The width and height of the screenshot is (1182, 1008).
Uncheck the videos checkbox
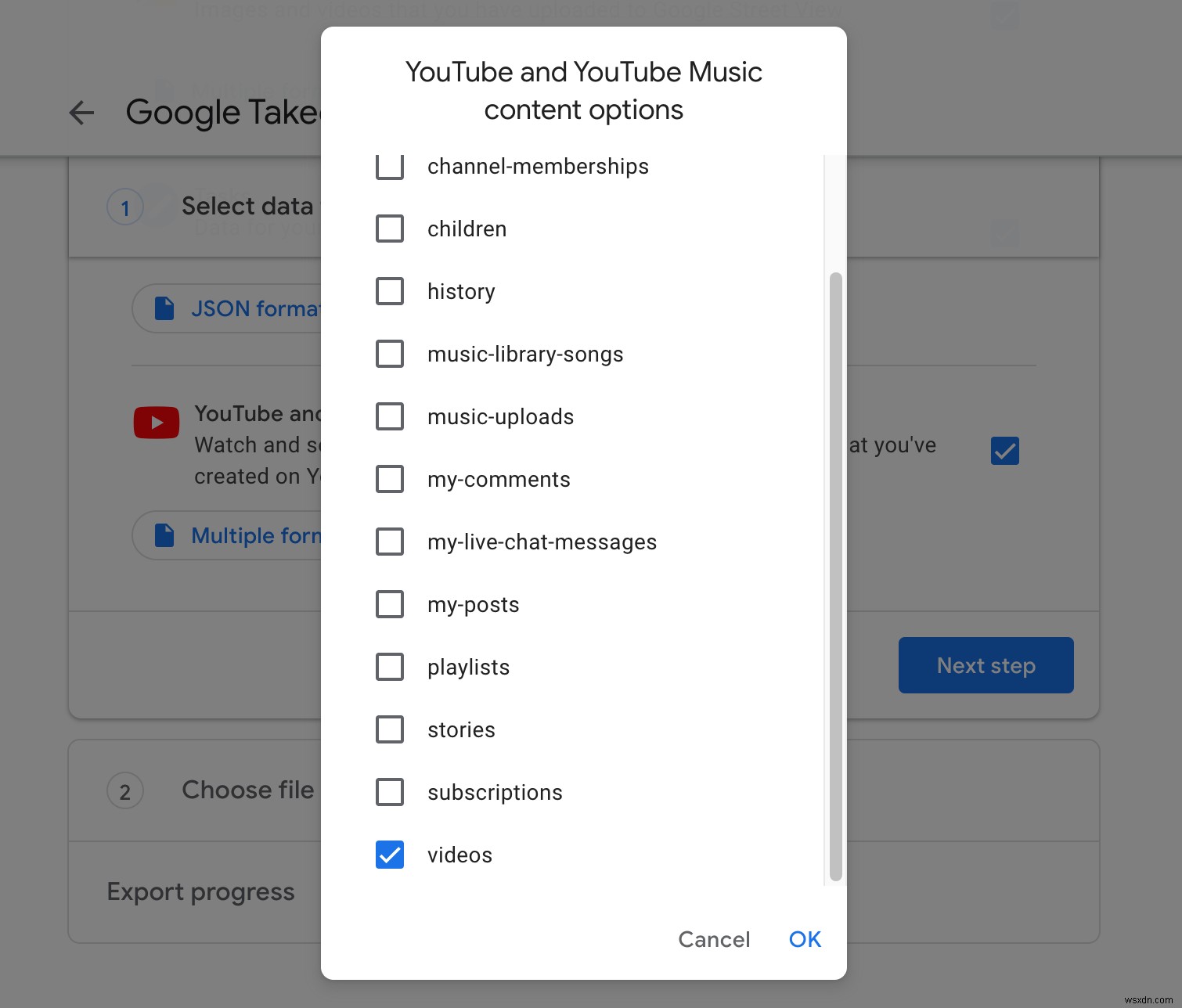[x=389, y=855]
